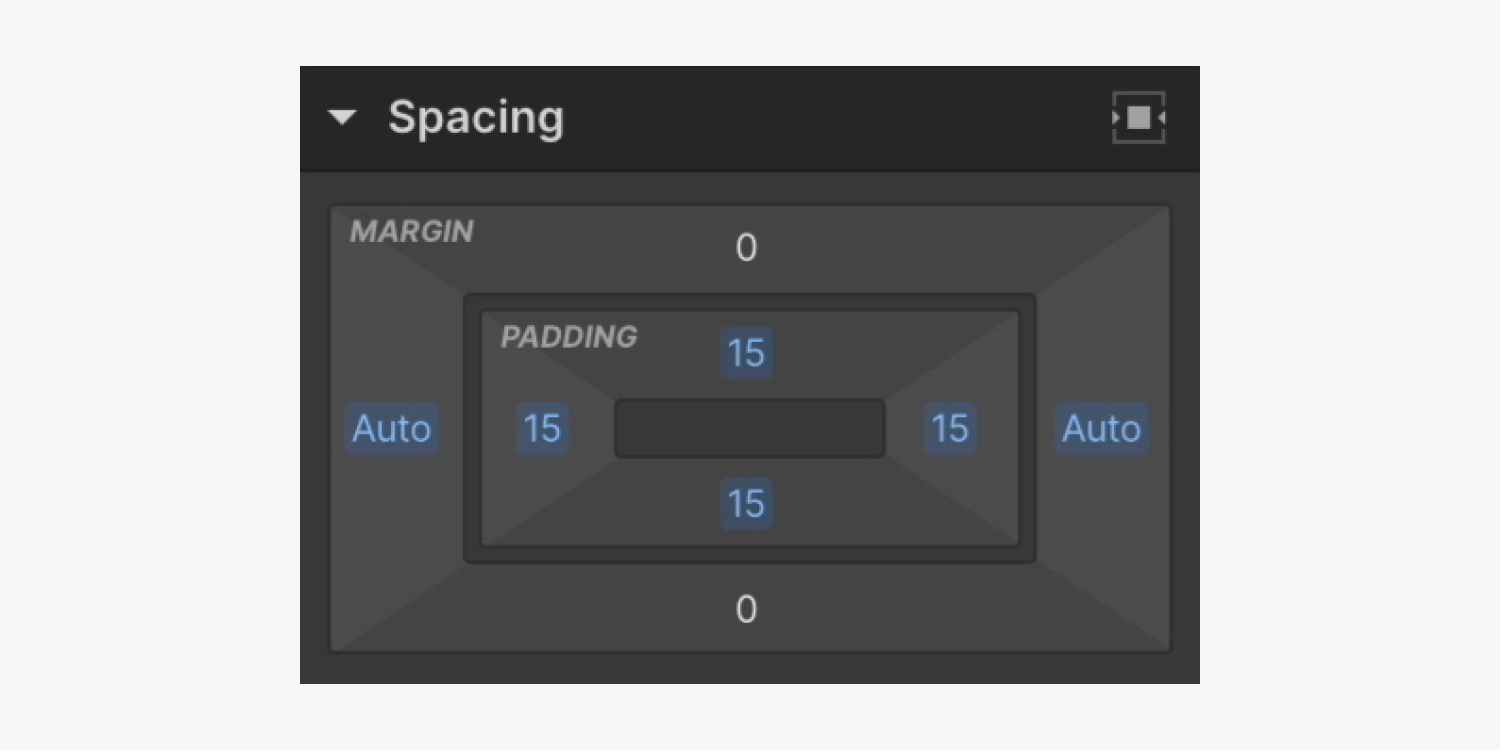
Task: Click the Spacing section title text
Action: [x=476, y=118]
